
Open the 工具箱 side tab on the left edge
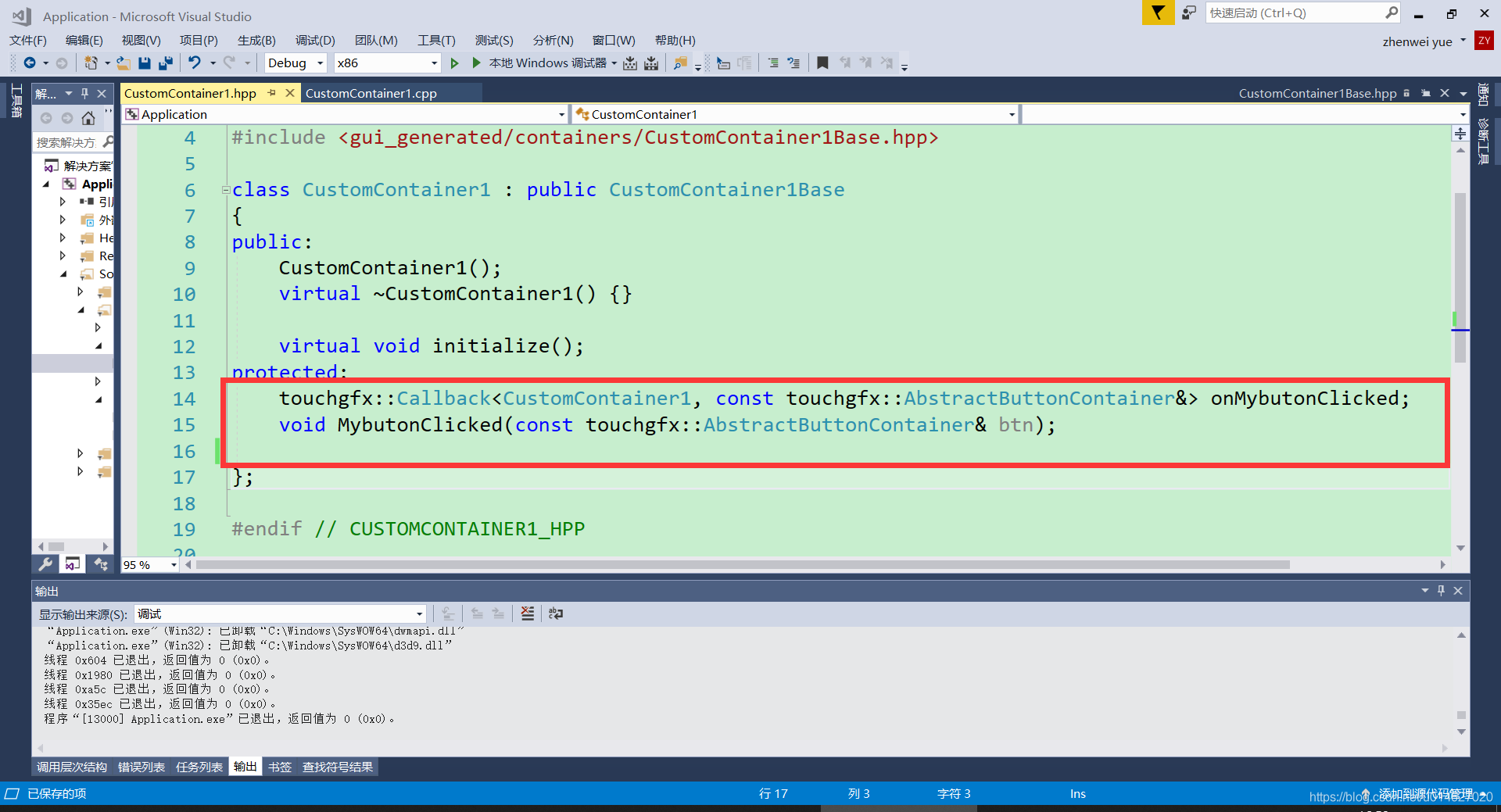tap(16, 101)
